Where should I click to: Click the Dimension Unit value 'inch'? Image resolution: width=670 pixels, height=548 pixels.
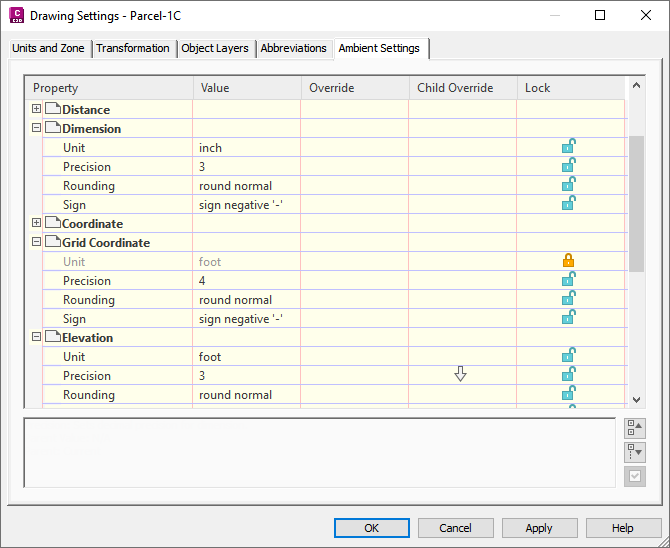211,148
